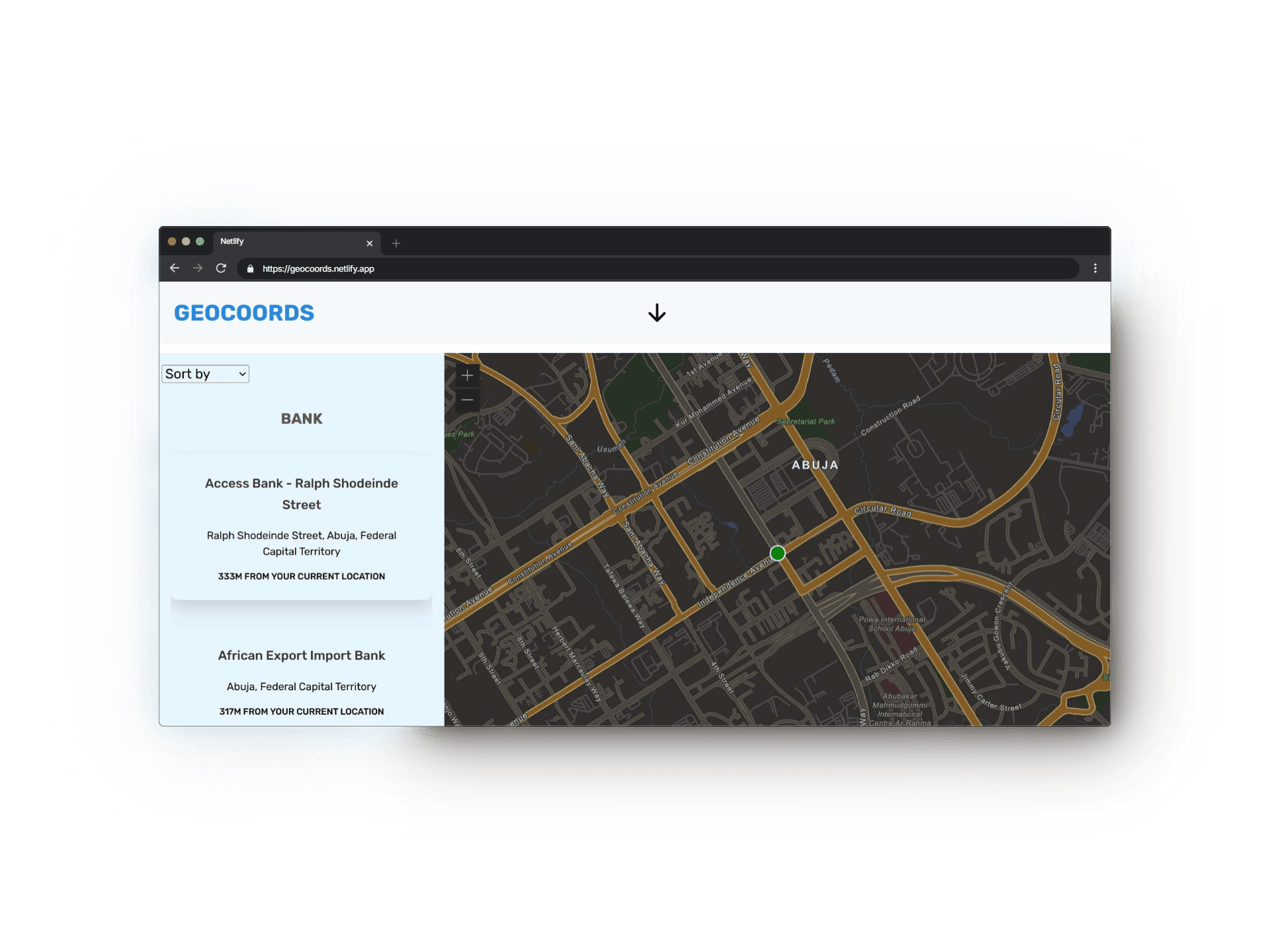Screen dimensions: 1270x952
Task: Click the map zoom-out minus icon
Action: click(x=468, y=400)
